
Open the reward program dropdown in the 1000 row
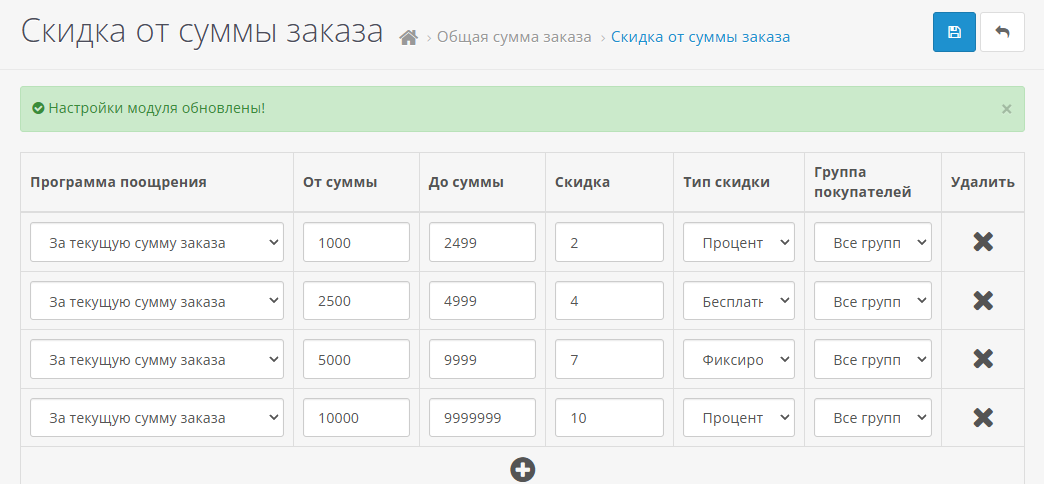coord(156,242)
